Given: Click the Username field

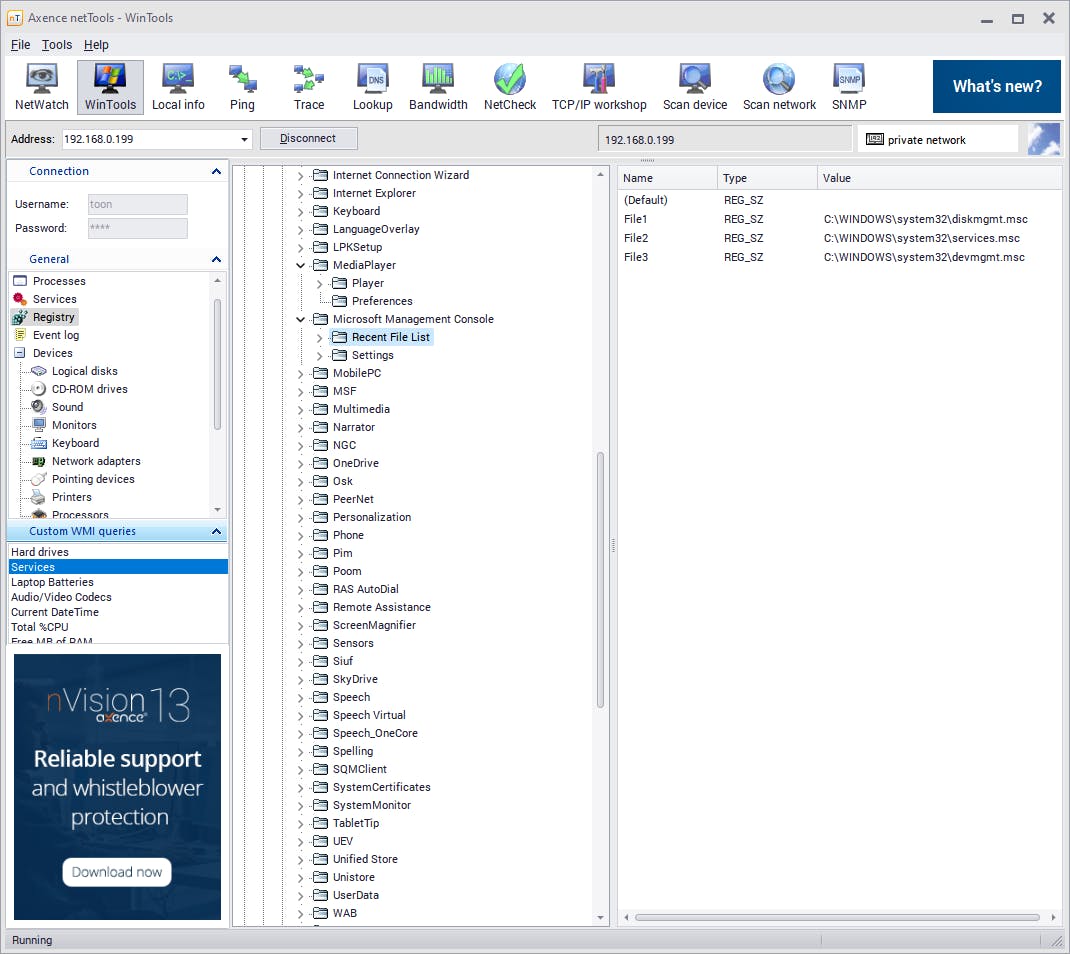Looking at the screenshot, I should point(137,204).
